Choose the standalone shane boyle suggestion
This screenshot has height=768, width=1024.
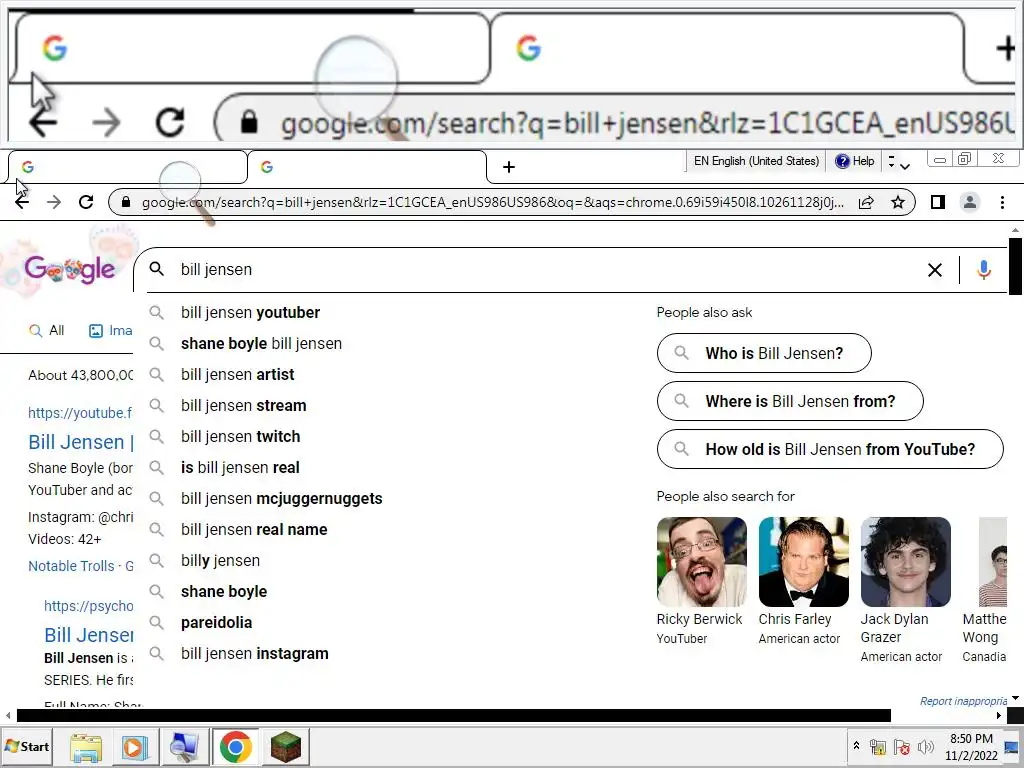(x=224, y=592)
